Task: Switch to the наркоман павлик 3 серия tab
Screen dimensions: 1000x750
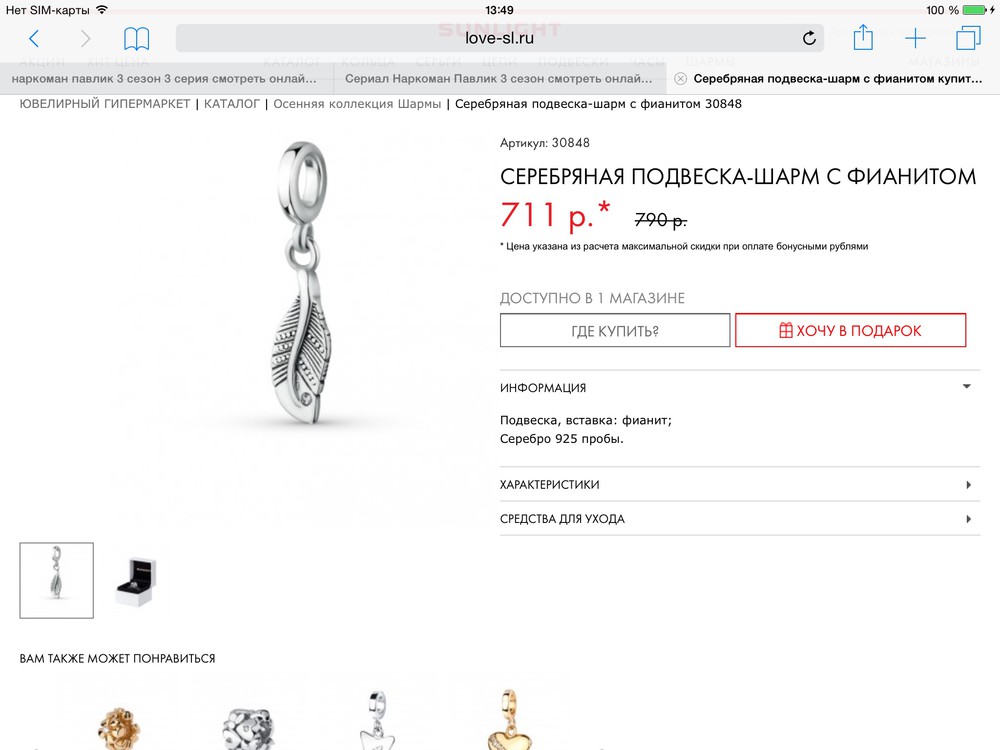Action: 166,78
